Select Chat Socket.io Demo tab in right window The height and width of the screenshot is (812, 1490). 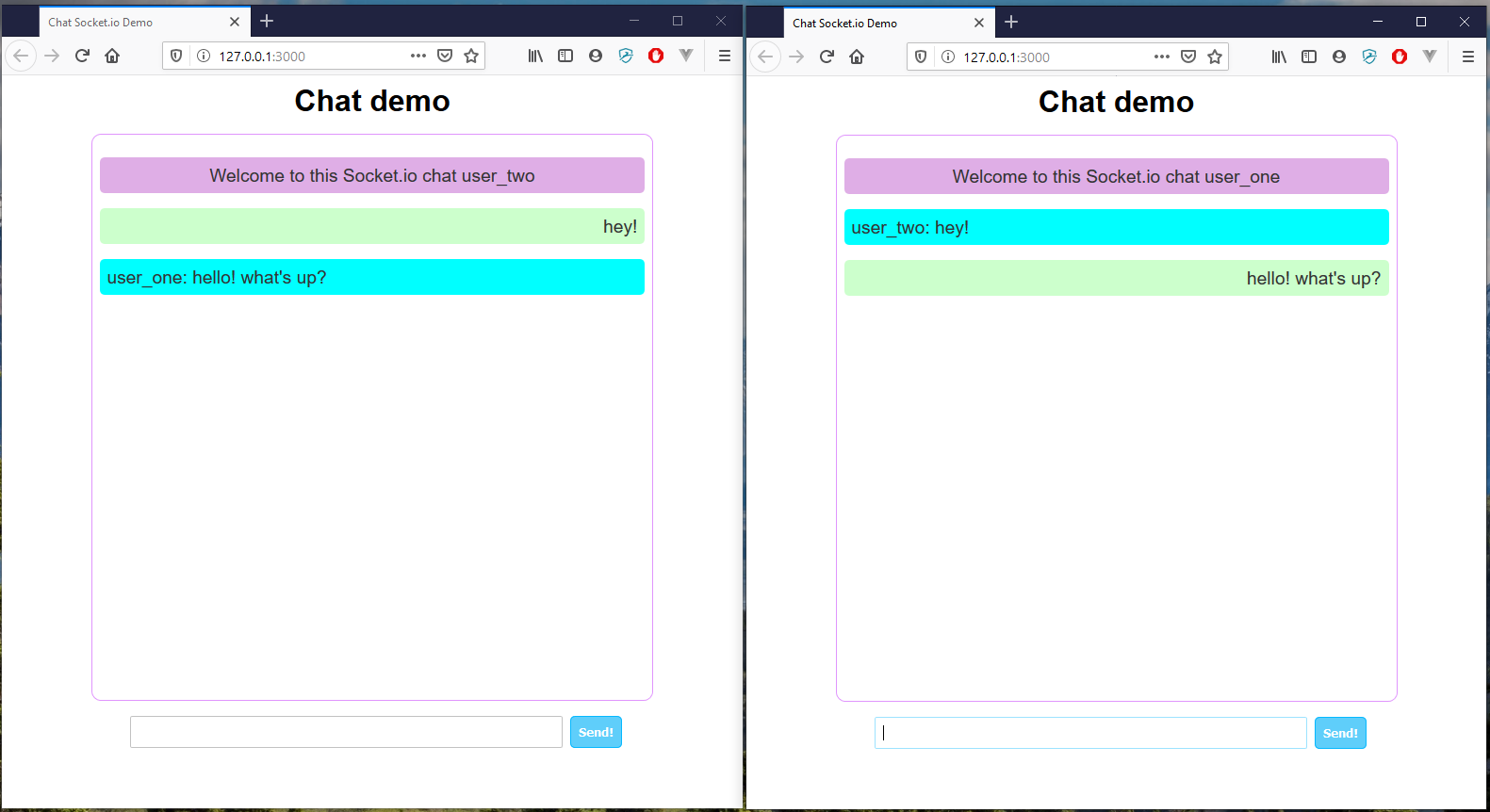(x=876, y=23)
